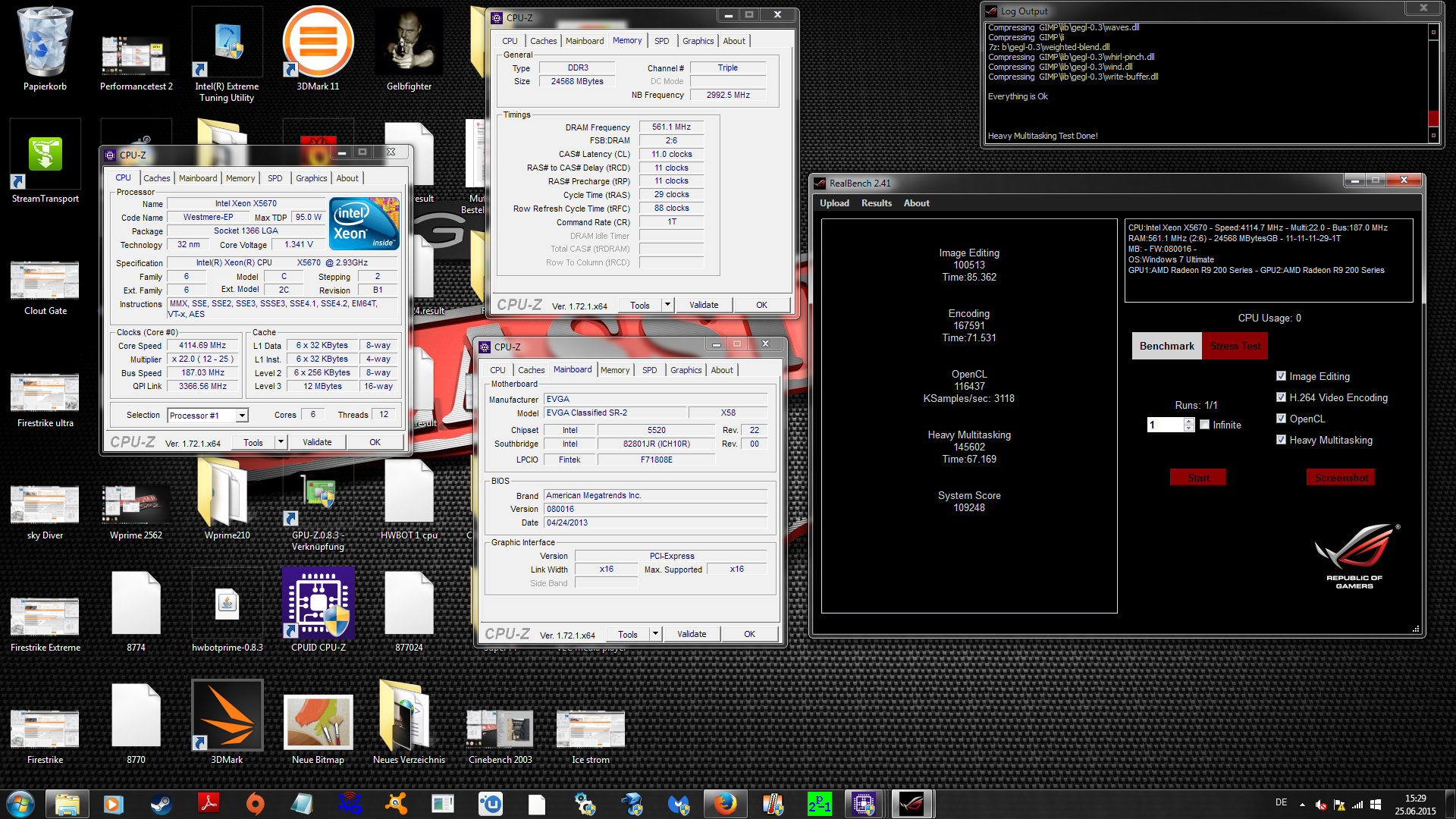Launch Steam from the taskbar
Screen dimensions: 1456x819
pyautogui.click(x=161, y=804)
